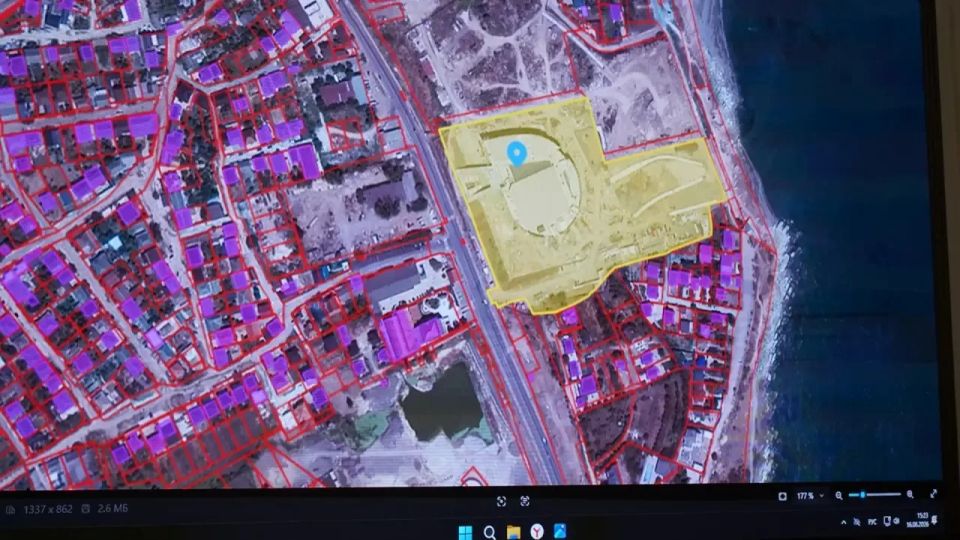Switch the РУС input language indicator
This screenshot has width=960, height=540.
tap(872, 522)
